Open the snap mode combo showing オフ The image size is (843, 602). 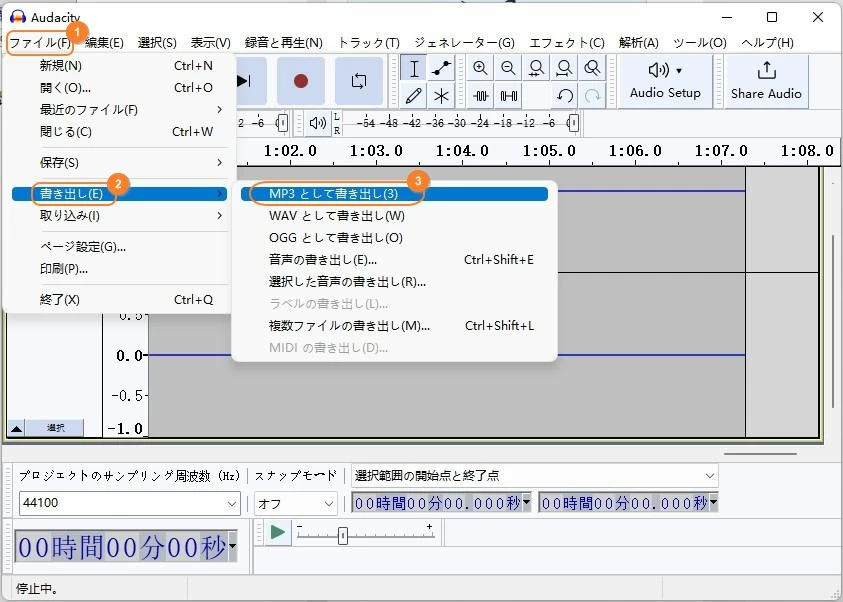(295, 503)
